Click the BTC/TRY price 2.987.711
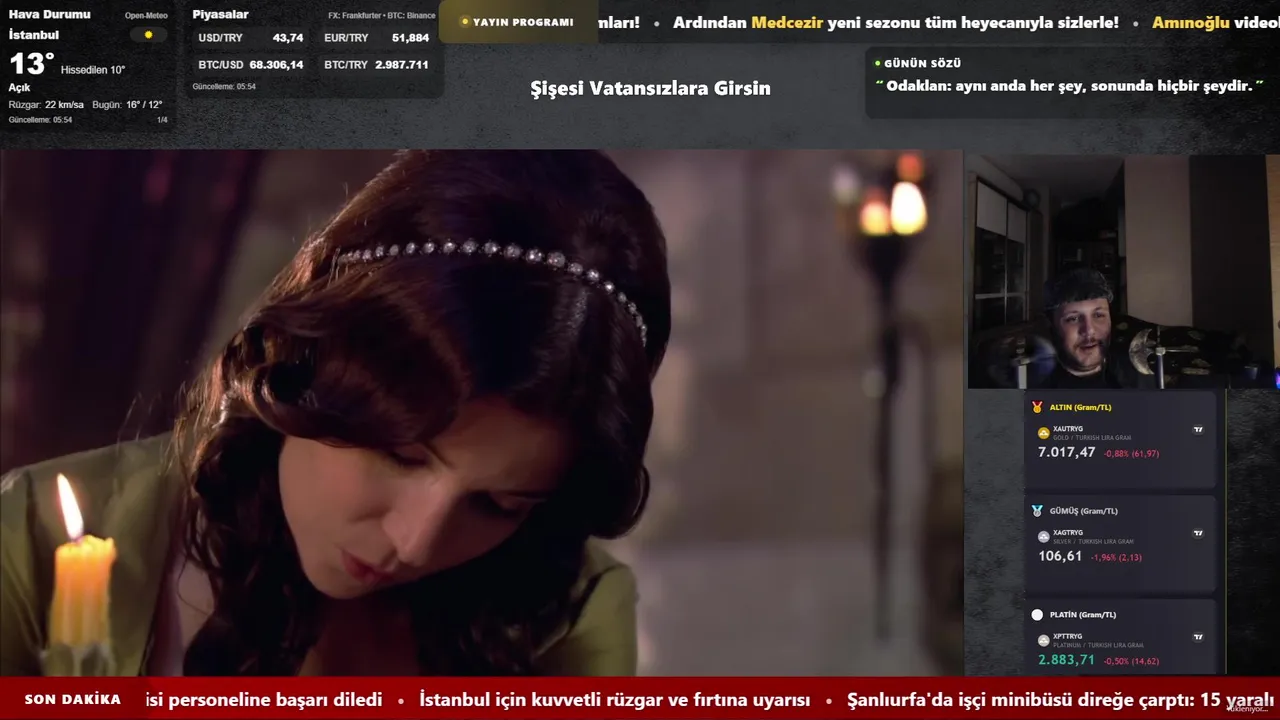Viewport: 1280px width, 720px height. click(402, 65)
